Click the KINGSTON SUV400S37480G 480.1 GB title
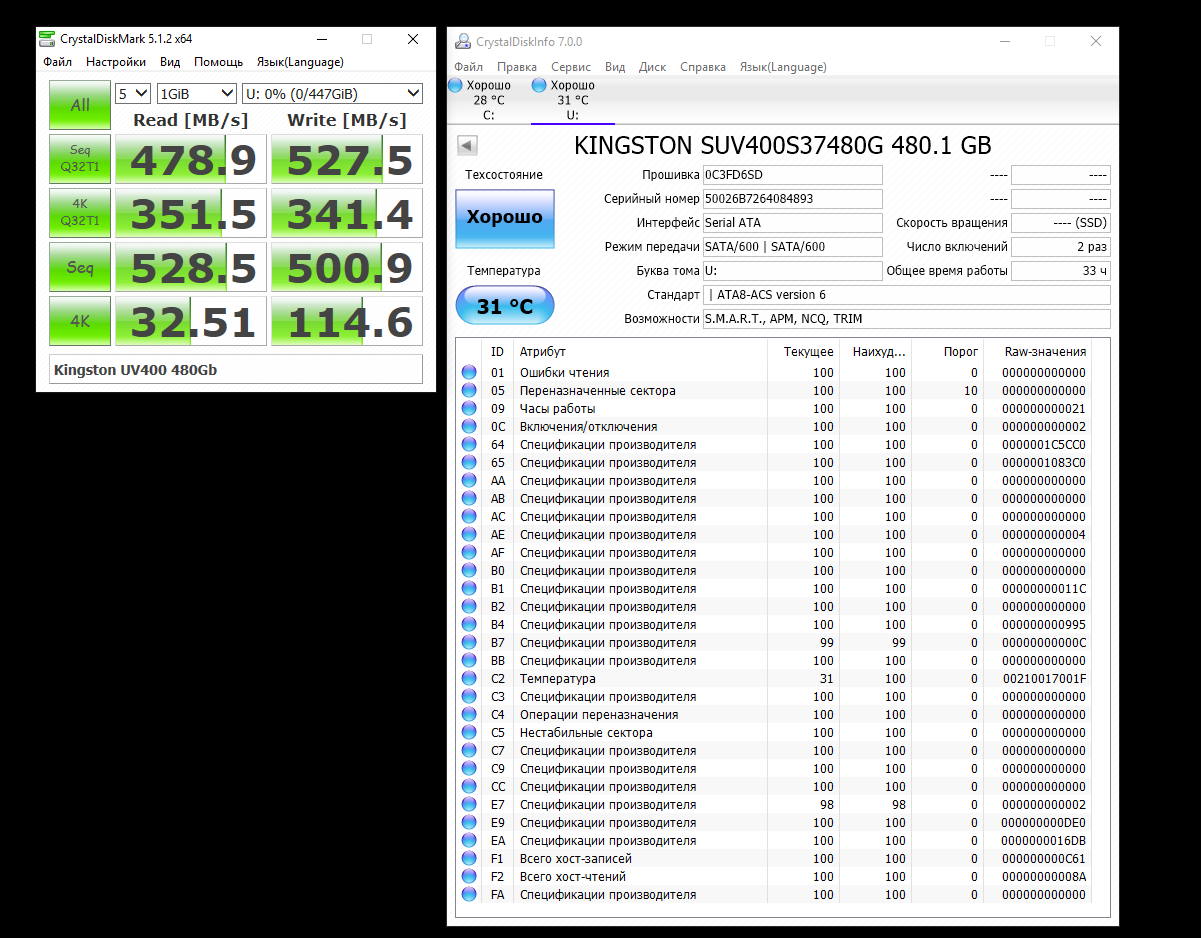Viewport: 1201px width, 938px height. tap(783, 145)
